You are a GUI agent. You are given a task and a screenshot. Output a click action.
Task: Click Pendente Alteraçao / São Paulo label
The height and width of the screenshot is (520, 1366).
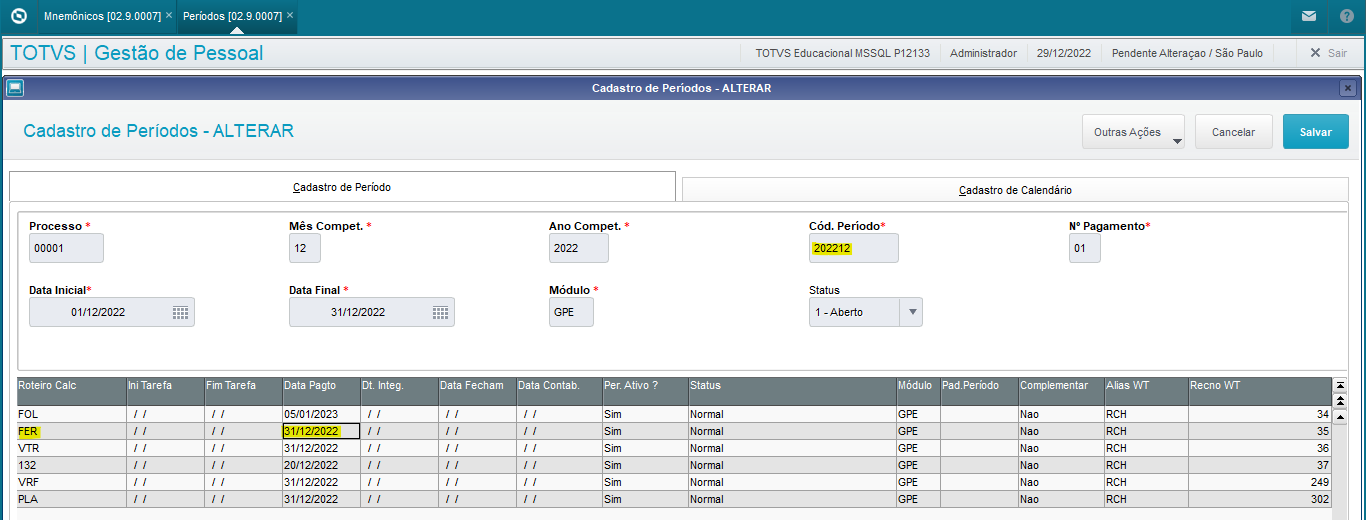tap(1189, 53)
